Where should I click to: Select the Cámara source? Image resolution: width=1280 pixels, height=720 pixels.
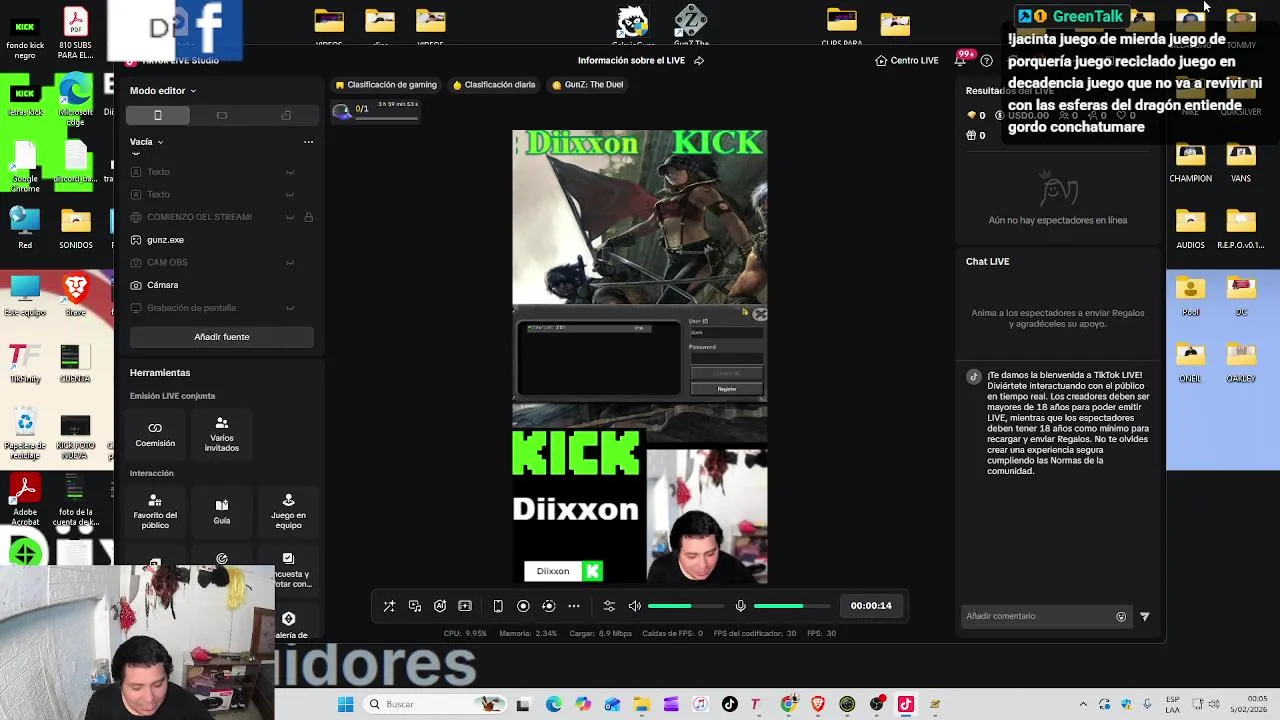[221, 285]
